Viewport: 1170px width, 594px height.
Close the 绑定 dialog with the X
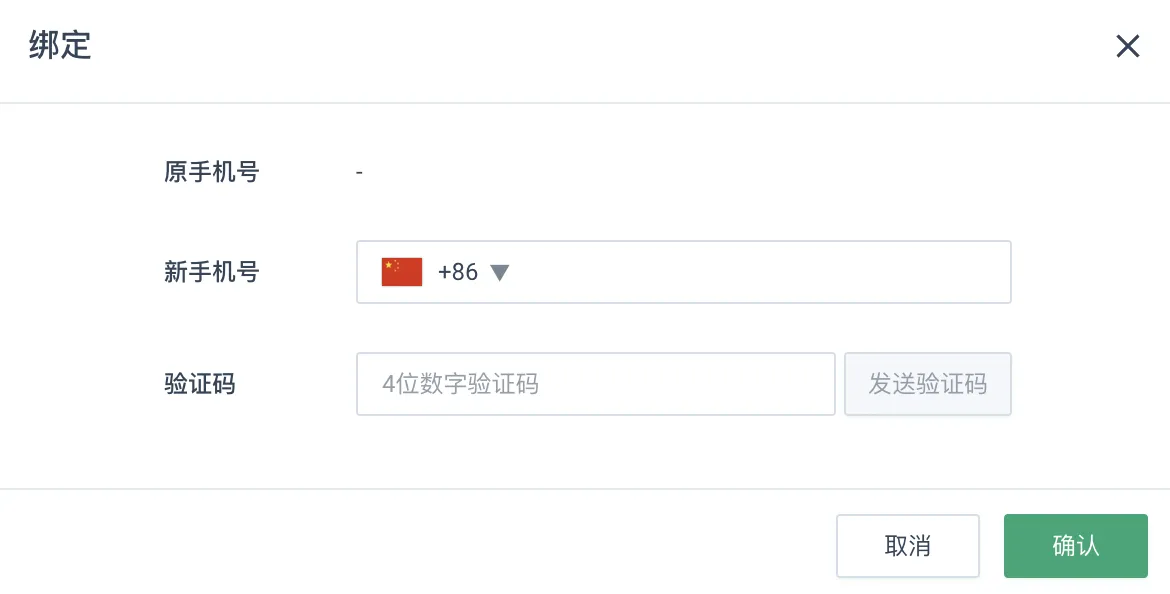pos(1127,46)
